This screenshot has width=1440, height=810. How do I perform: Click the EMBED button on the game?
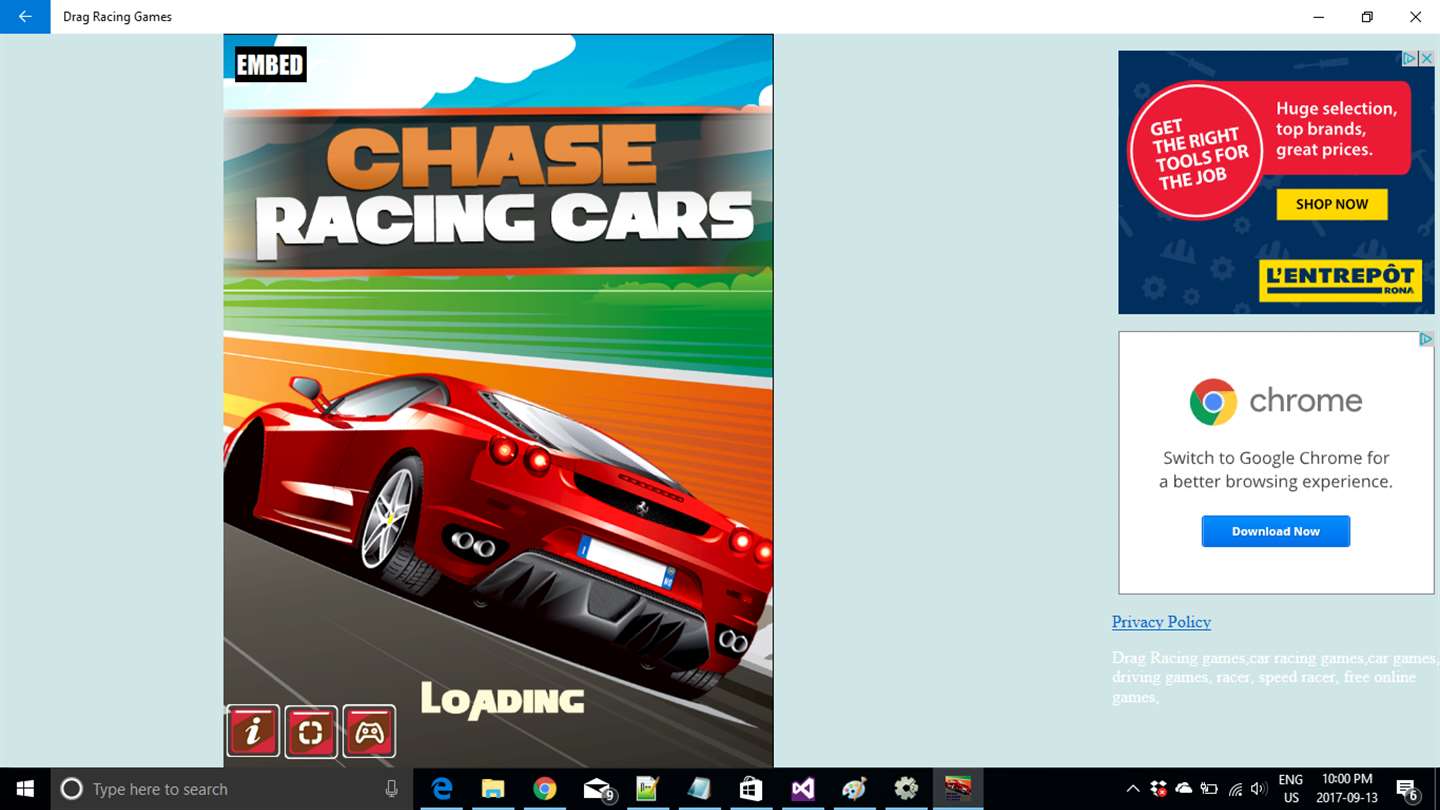[270, 65]
